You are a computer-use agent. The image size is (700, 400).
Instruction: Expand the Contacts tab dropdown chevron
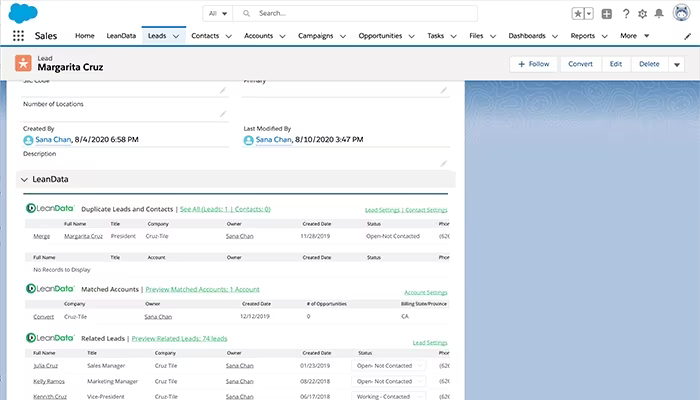coord(229,36)
